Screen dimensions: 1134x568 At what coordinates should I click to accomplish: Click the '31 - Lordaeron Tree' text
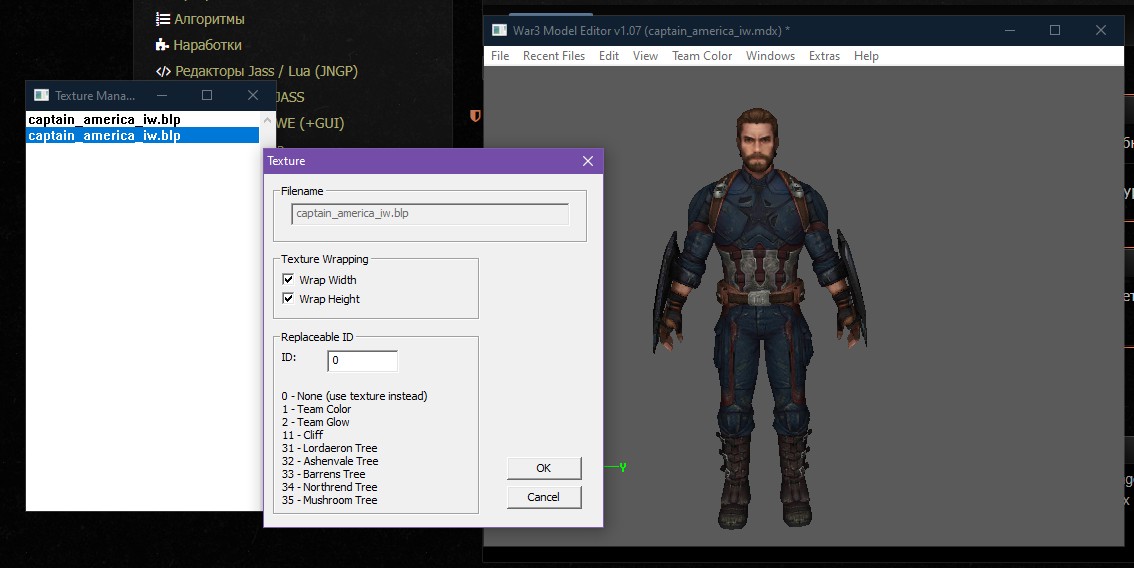click(330, 448)
